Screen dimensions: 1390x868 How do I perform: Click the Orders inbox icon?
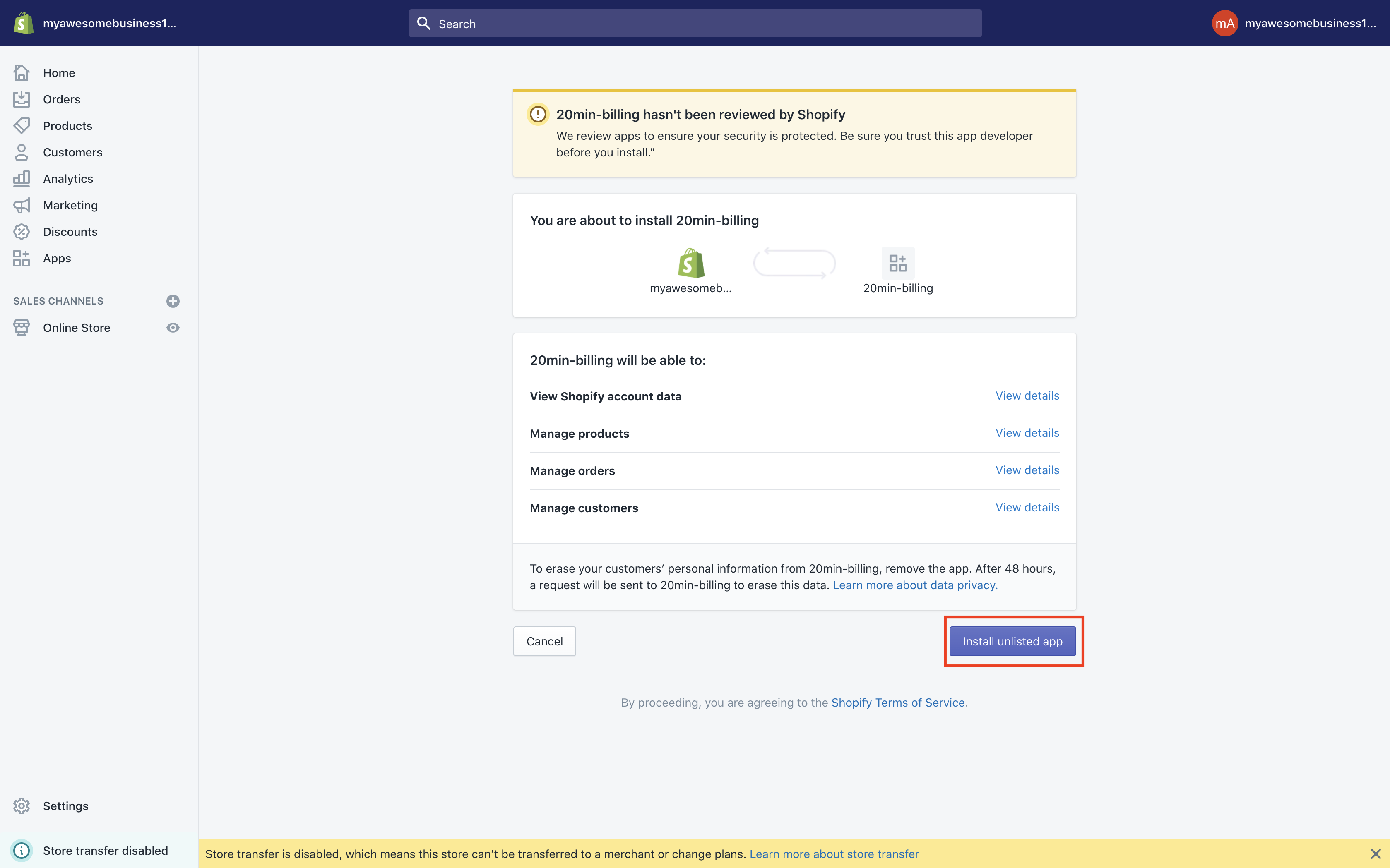coord(21,99)
